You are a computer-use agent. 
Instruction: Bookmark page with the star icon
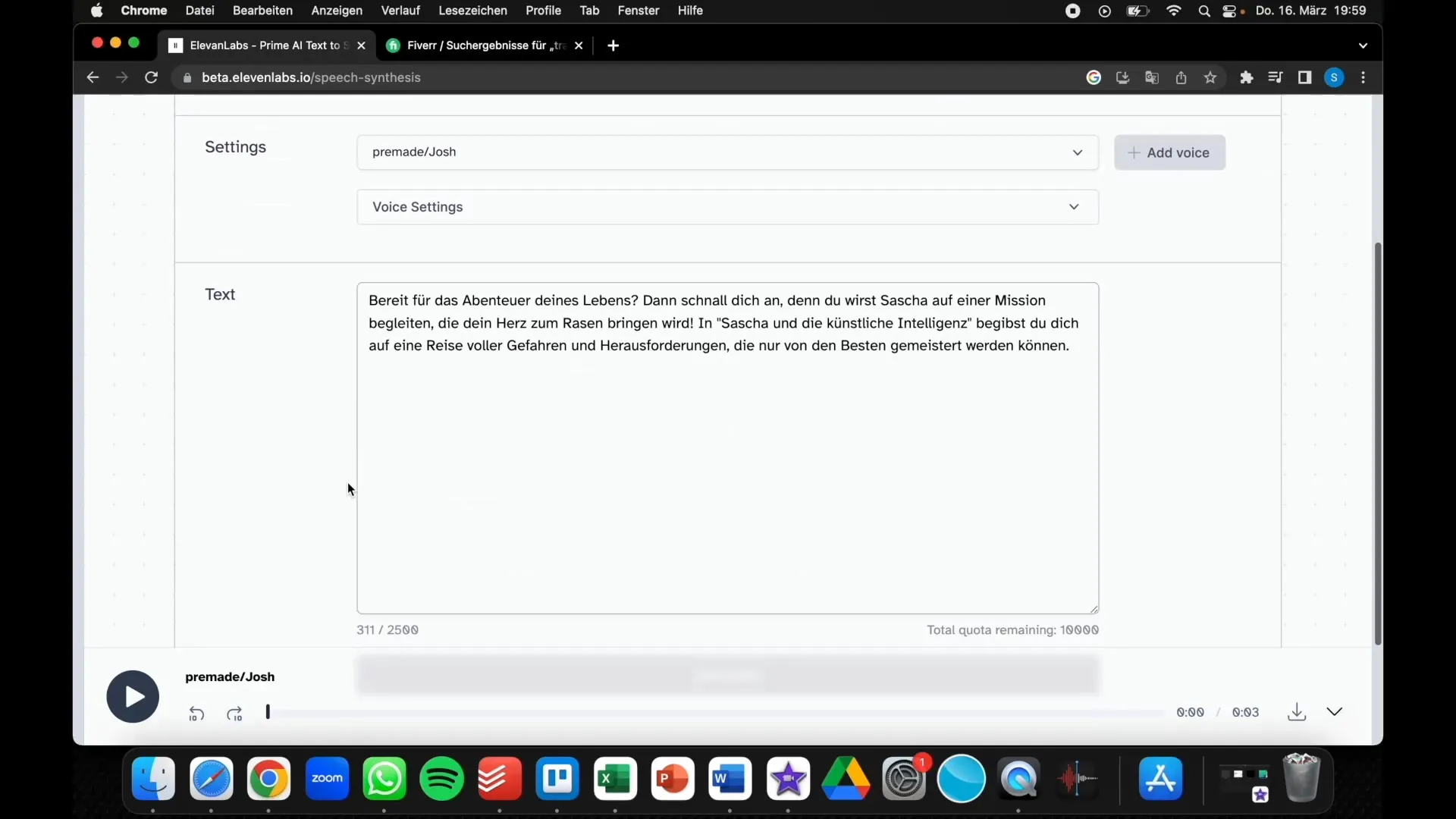[1210, 77]
